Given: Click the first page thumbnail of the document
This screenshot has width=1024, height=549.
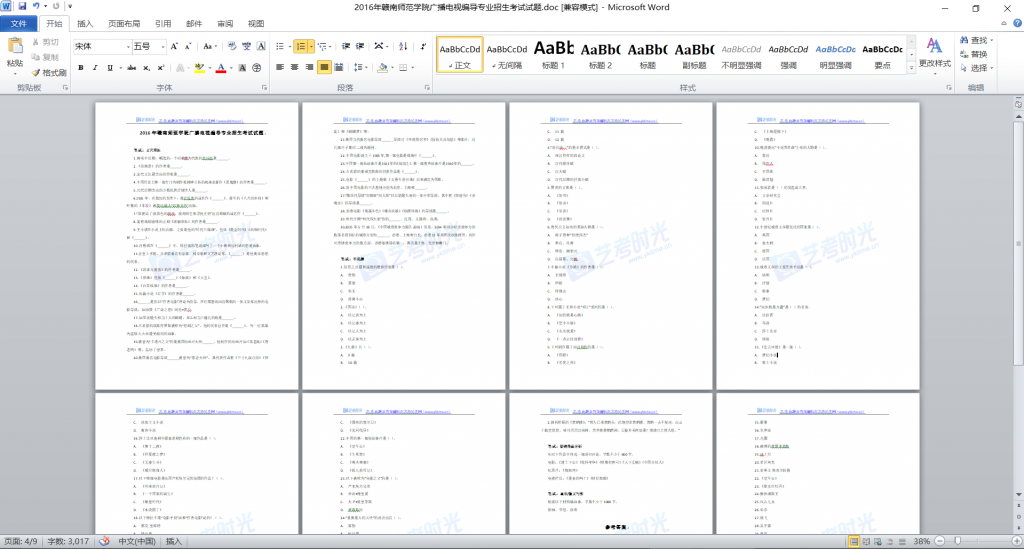Looking at the screenshot, I should [197, 245].
